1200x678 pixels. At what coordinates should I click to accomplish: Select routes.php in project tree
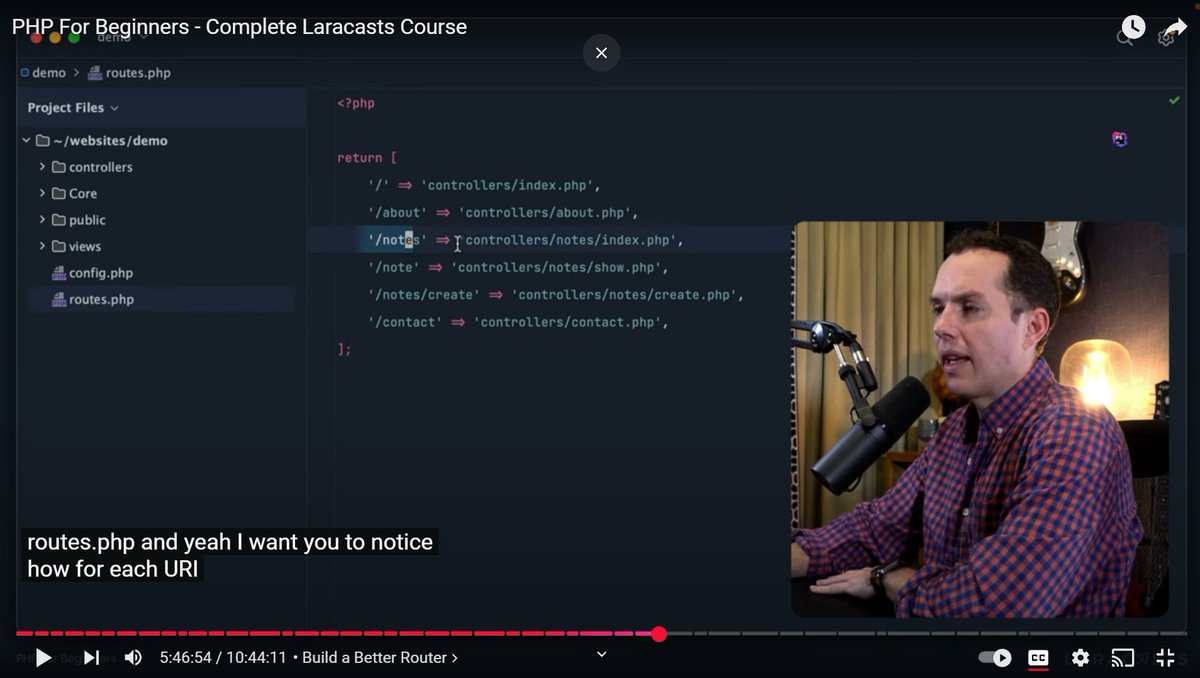click(101, 299)
